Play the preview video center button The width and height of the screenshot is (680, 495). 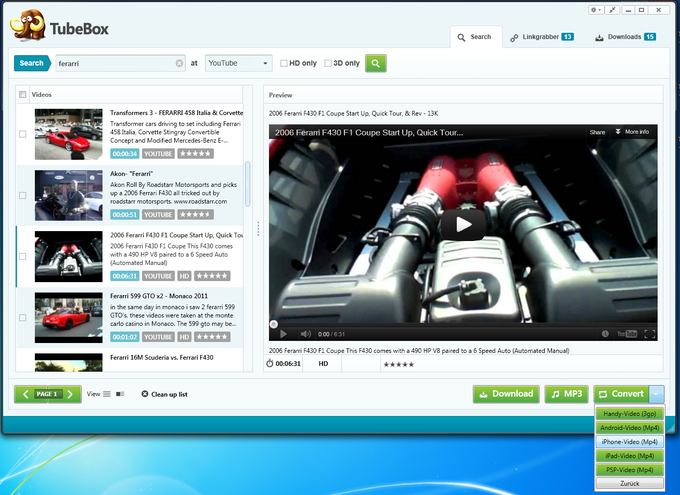click(463, 224)
